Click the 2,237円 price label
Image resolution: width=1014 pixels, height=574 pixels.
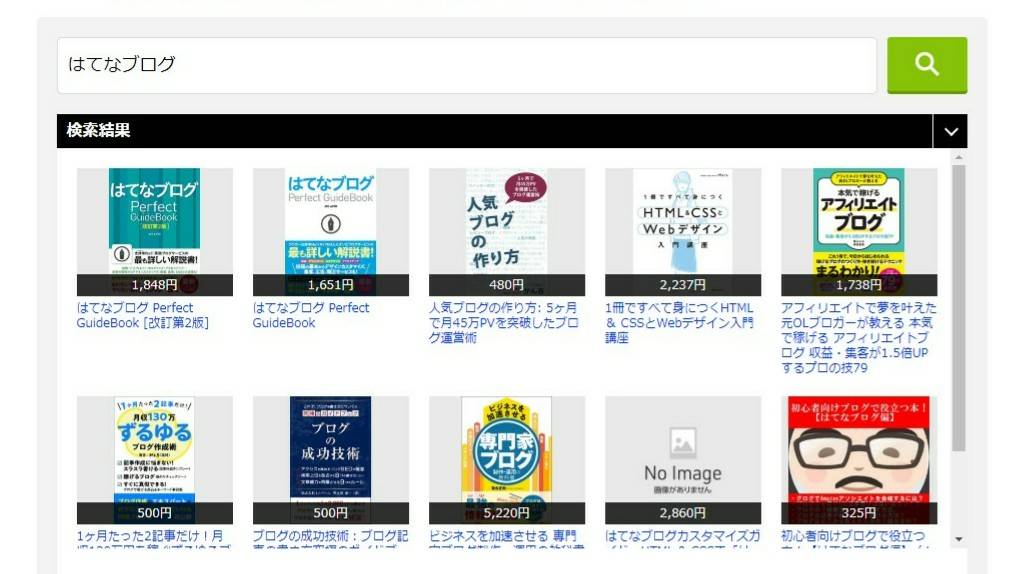pos(683,285)
